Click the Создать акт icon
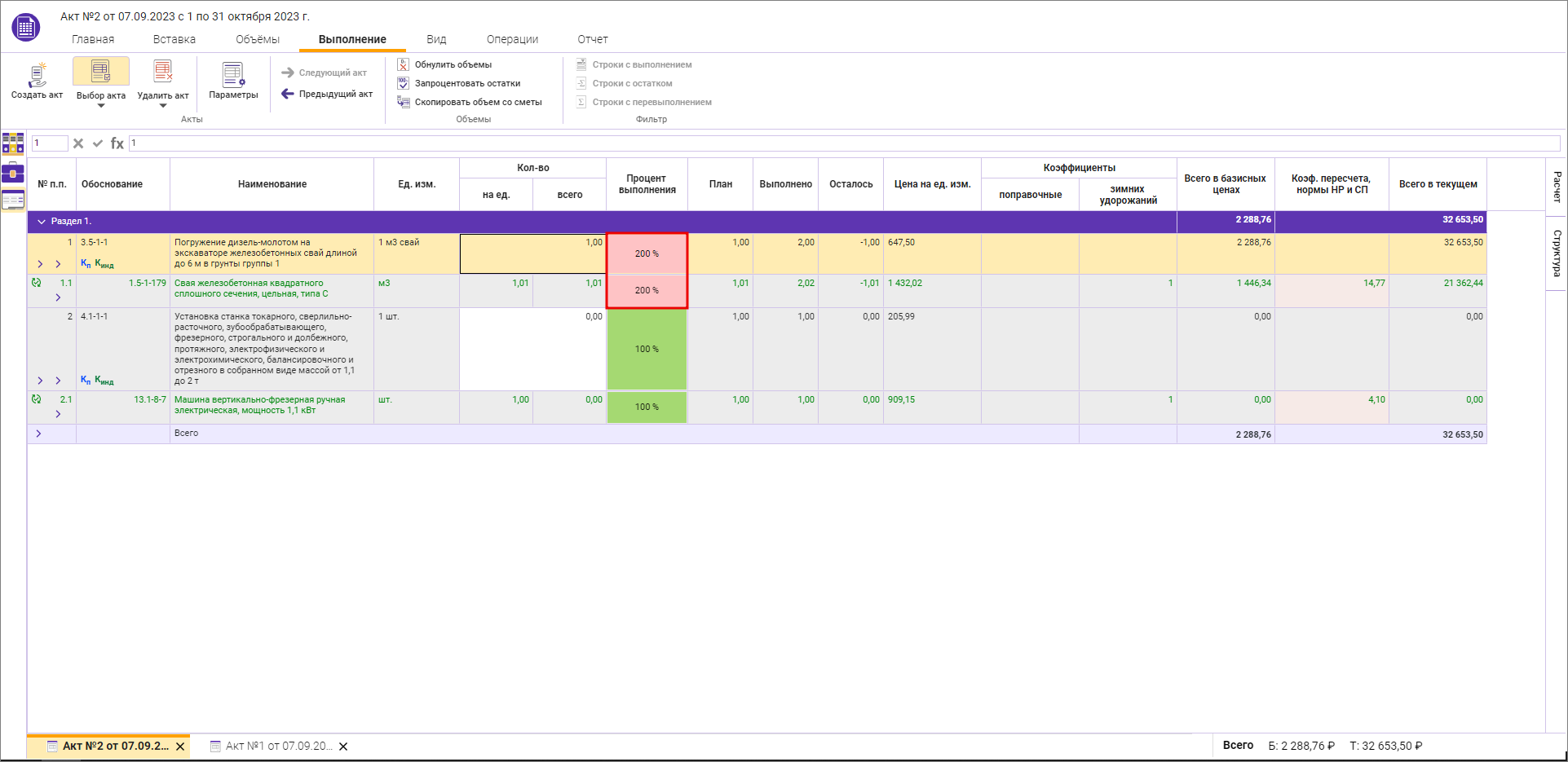1568x762 pixels. (x=37, y=75)
